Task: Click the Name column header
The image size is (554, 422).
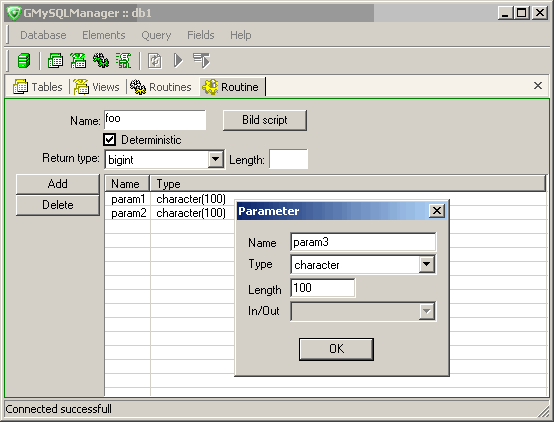Action: click(127, 184)
